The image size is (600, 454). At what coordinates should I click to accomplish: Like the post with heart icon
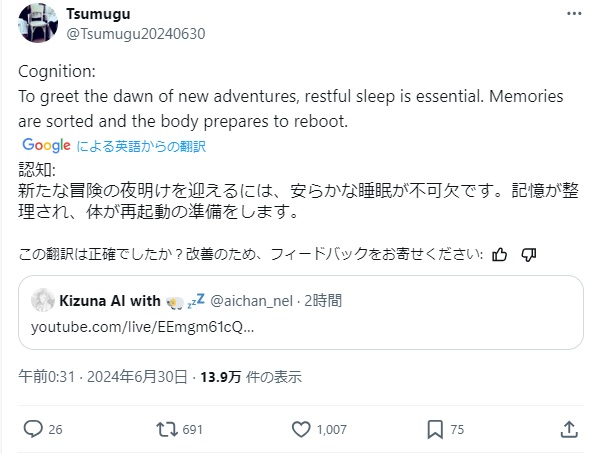301,429
